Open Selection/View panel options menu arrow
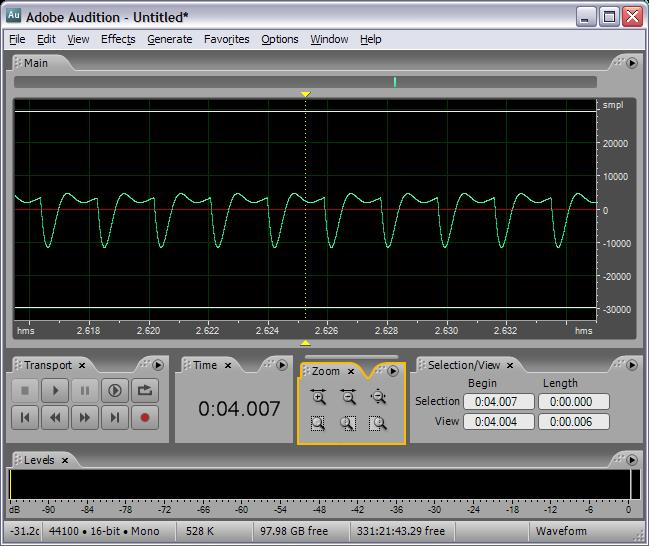649x546 pixels. tap(632, 365)
